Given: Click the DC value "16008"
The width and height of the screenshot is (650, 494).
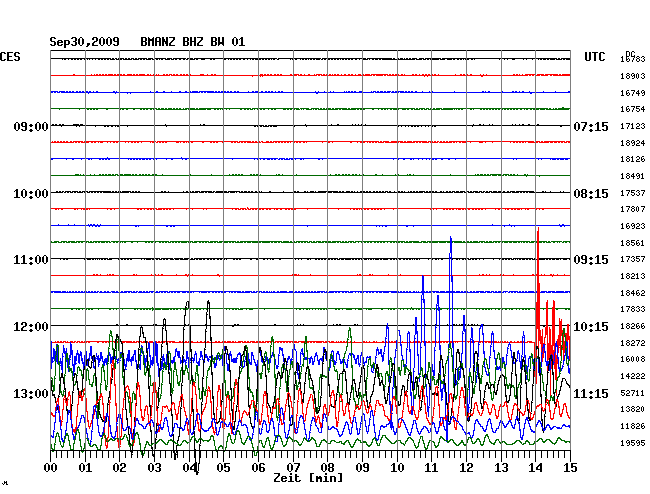Looking at the screenshot, I should (633, 359).
